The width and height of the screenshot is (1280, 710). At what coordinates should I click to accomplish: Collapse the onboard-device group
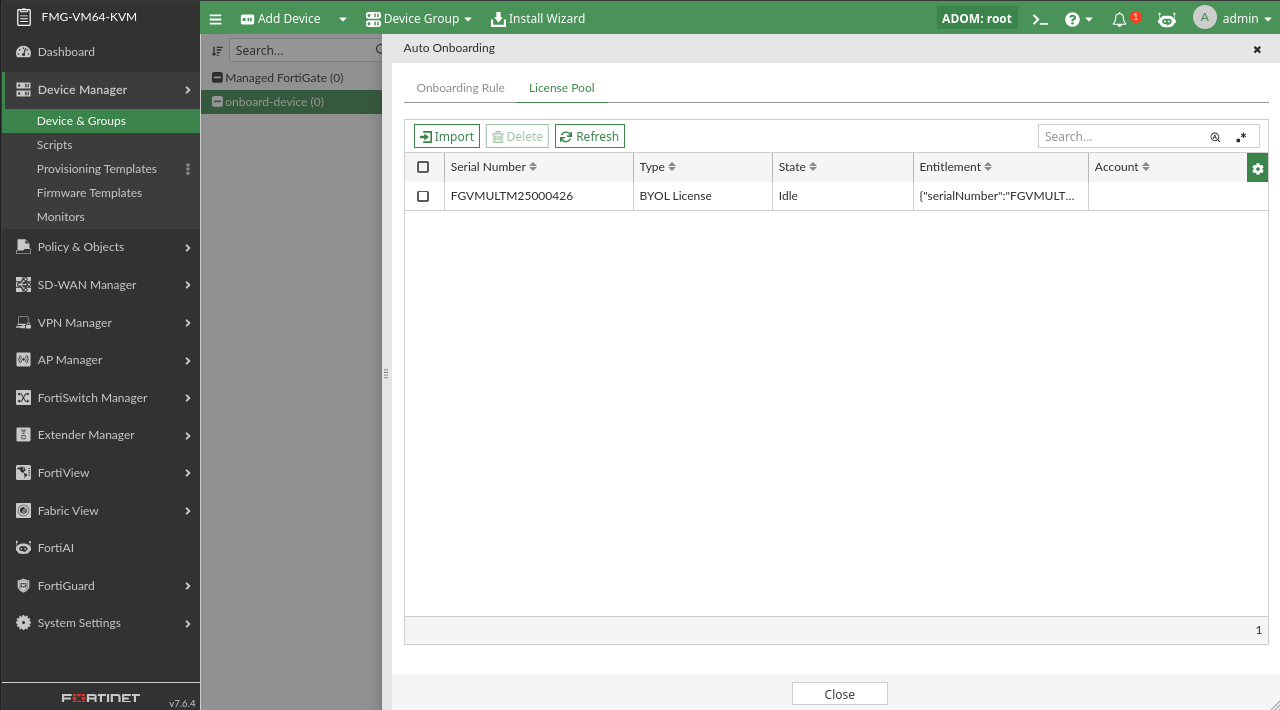point(217,102)
